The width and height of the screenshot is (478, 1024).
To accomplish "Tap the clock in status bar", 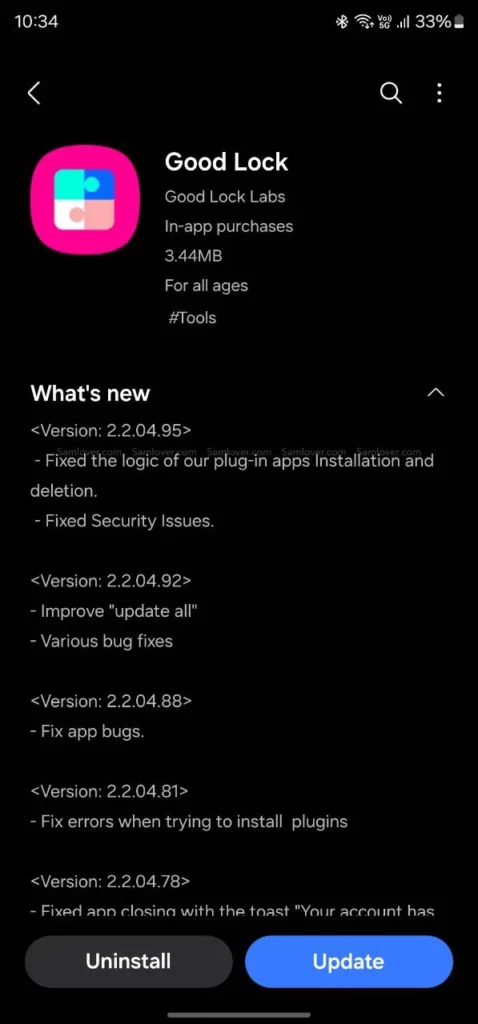I will pyautogui.click(x=37, y=22).
